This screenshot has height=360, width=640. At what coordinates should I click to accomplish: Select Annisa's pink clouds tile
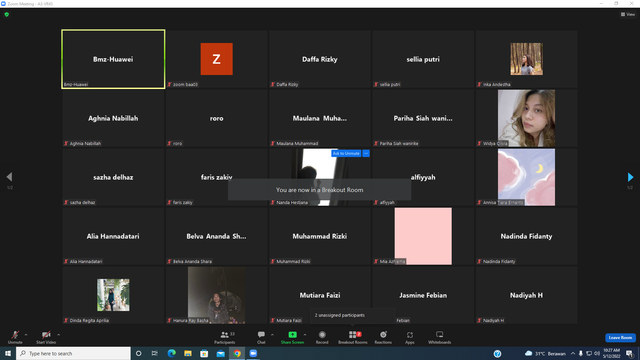(x=526, y=177)
